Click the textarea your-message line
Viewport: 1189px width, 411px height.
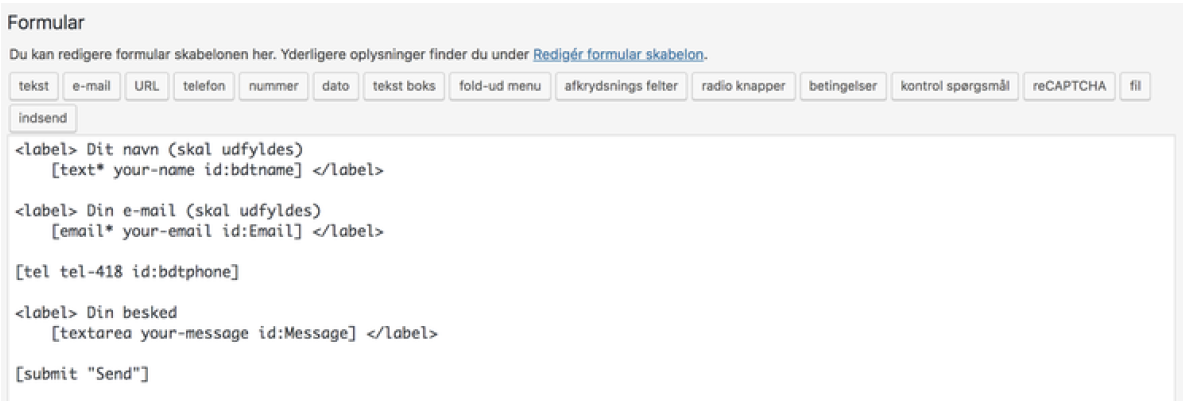243,333
